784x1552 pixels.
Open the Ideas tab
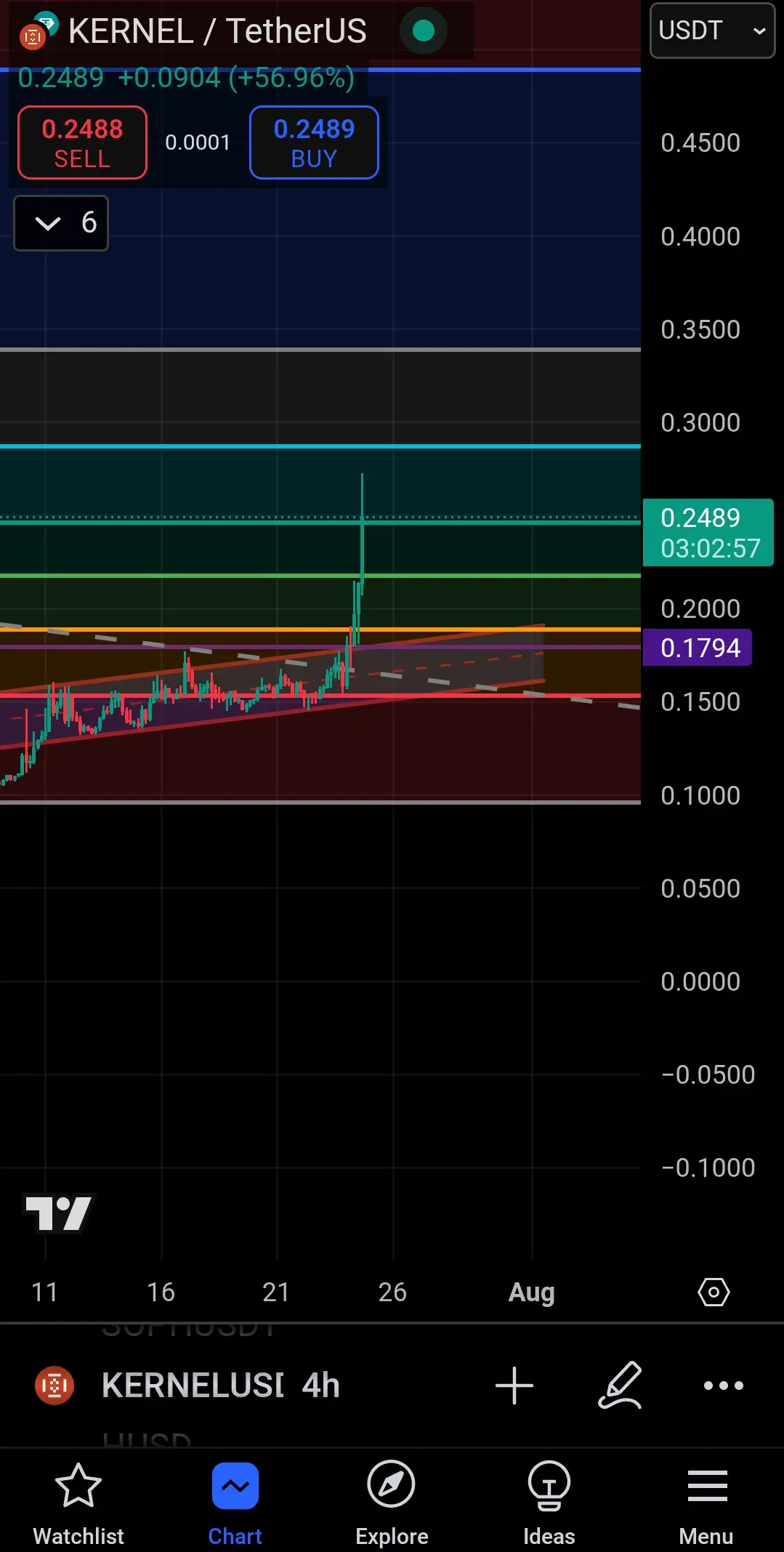[x=549, y=1503]
